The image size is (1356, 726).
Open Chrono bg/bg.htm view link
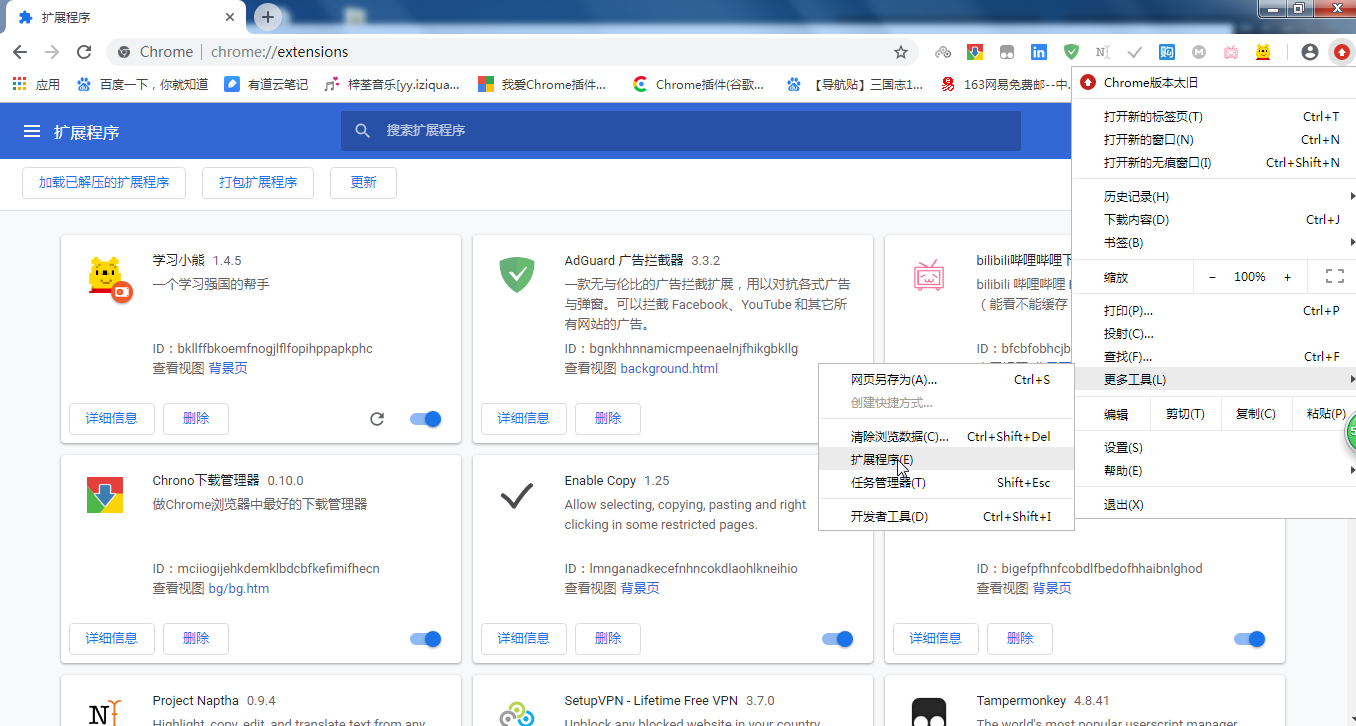point(238,588)
